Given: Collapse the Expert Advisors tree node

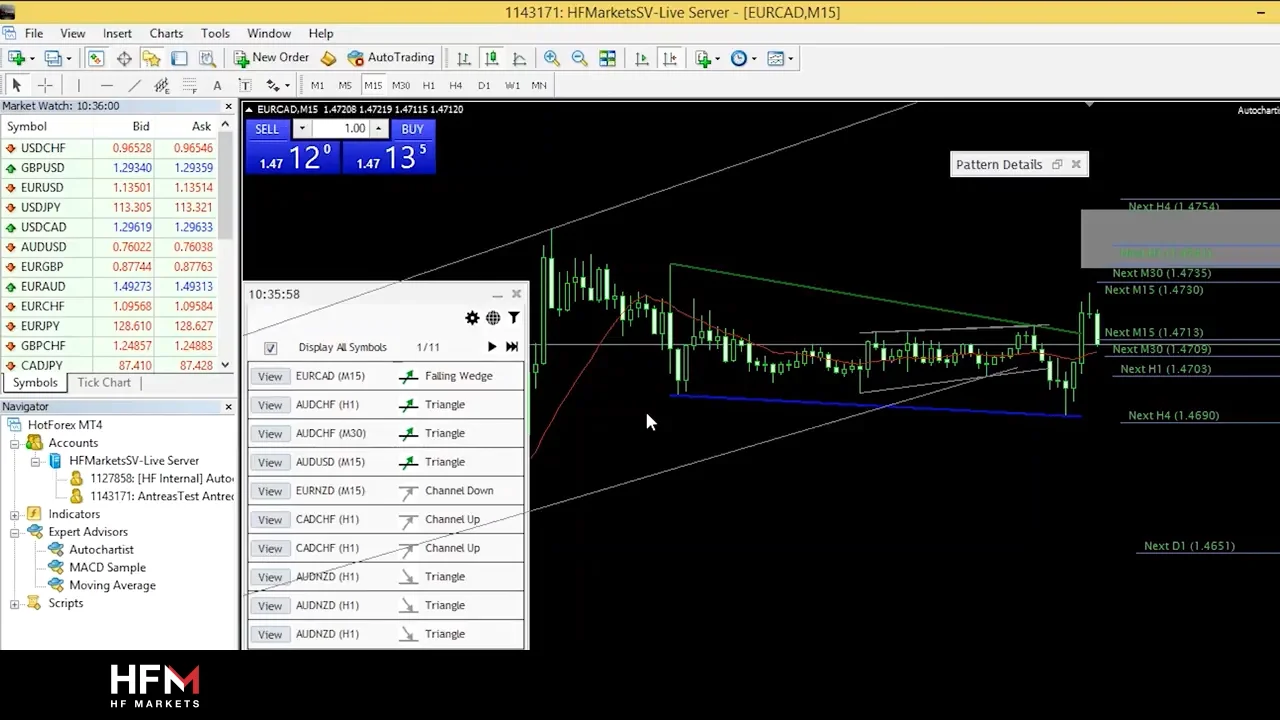Looking at the screenshot, I should click(x=15, y=532).
